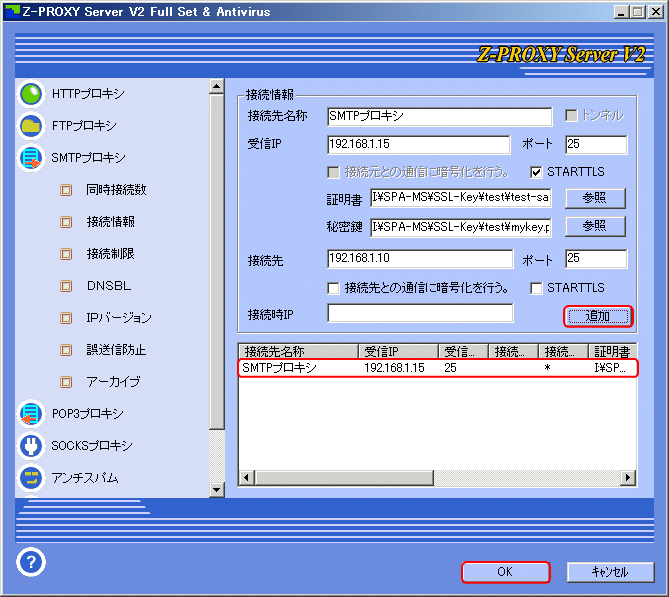The width and height of the screenshot is (669, 597).
Task: Open 接続制限 settings
Action: pos(111,253)
